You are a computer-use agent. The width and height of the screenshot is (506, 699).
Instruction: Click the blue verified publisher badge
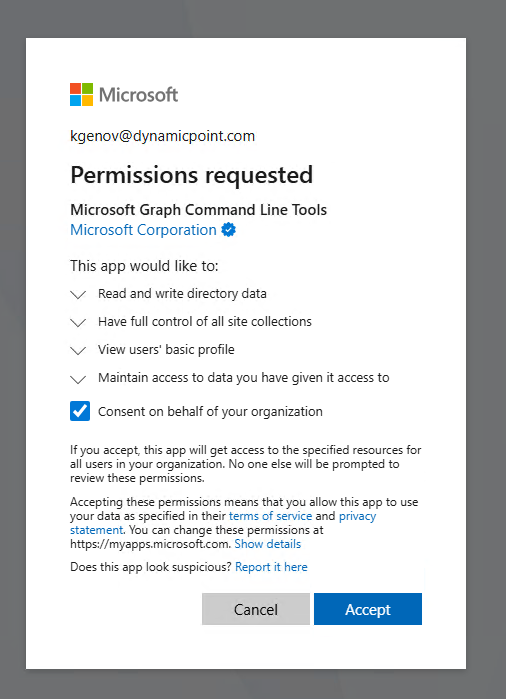tap(229, 230)
